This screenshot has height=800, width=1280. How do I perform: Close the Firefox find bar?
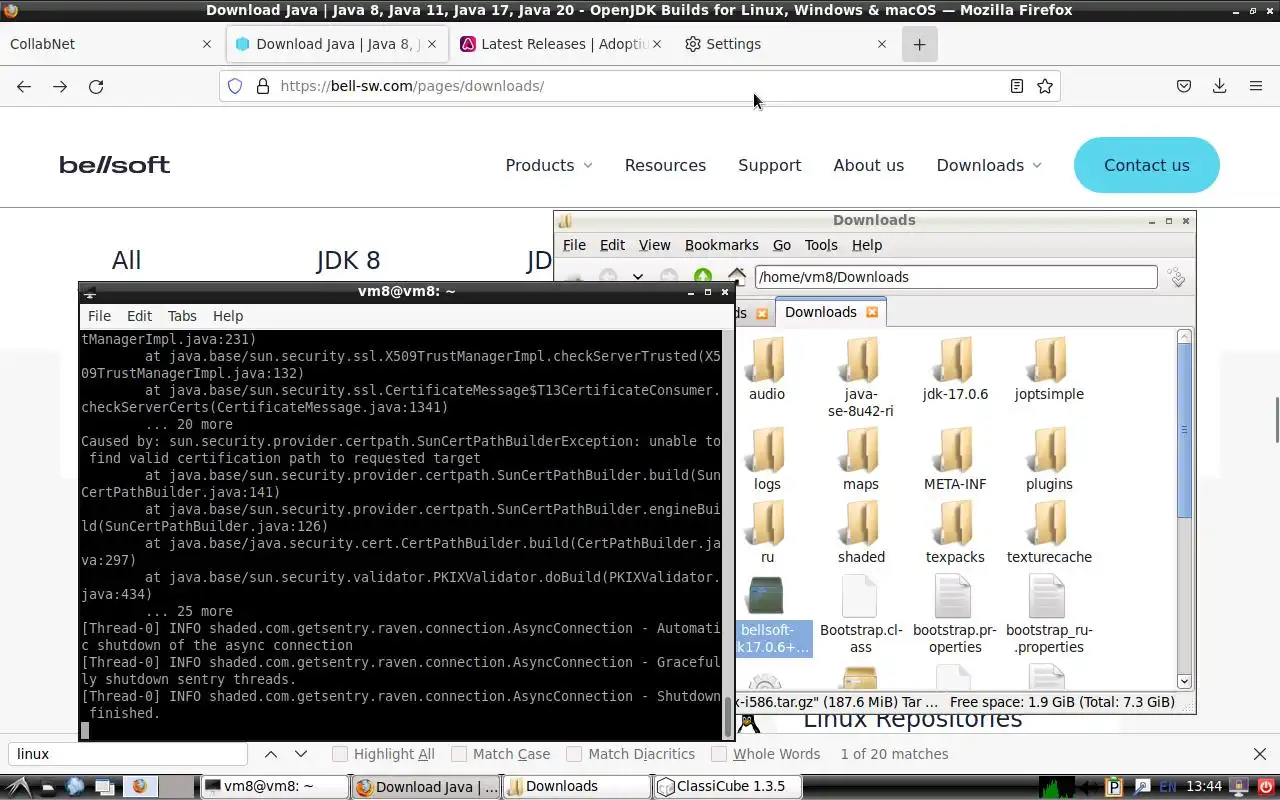pyautogui.click(x=1260, y=754)
